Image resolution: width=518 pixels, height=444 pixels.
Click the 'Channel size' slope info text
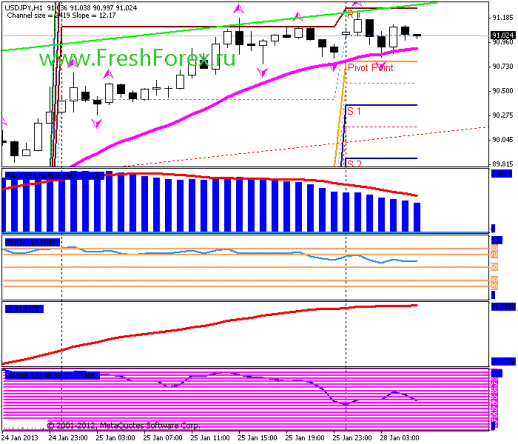click(61, 15)
